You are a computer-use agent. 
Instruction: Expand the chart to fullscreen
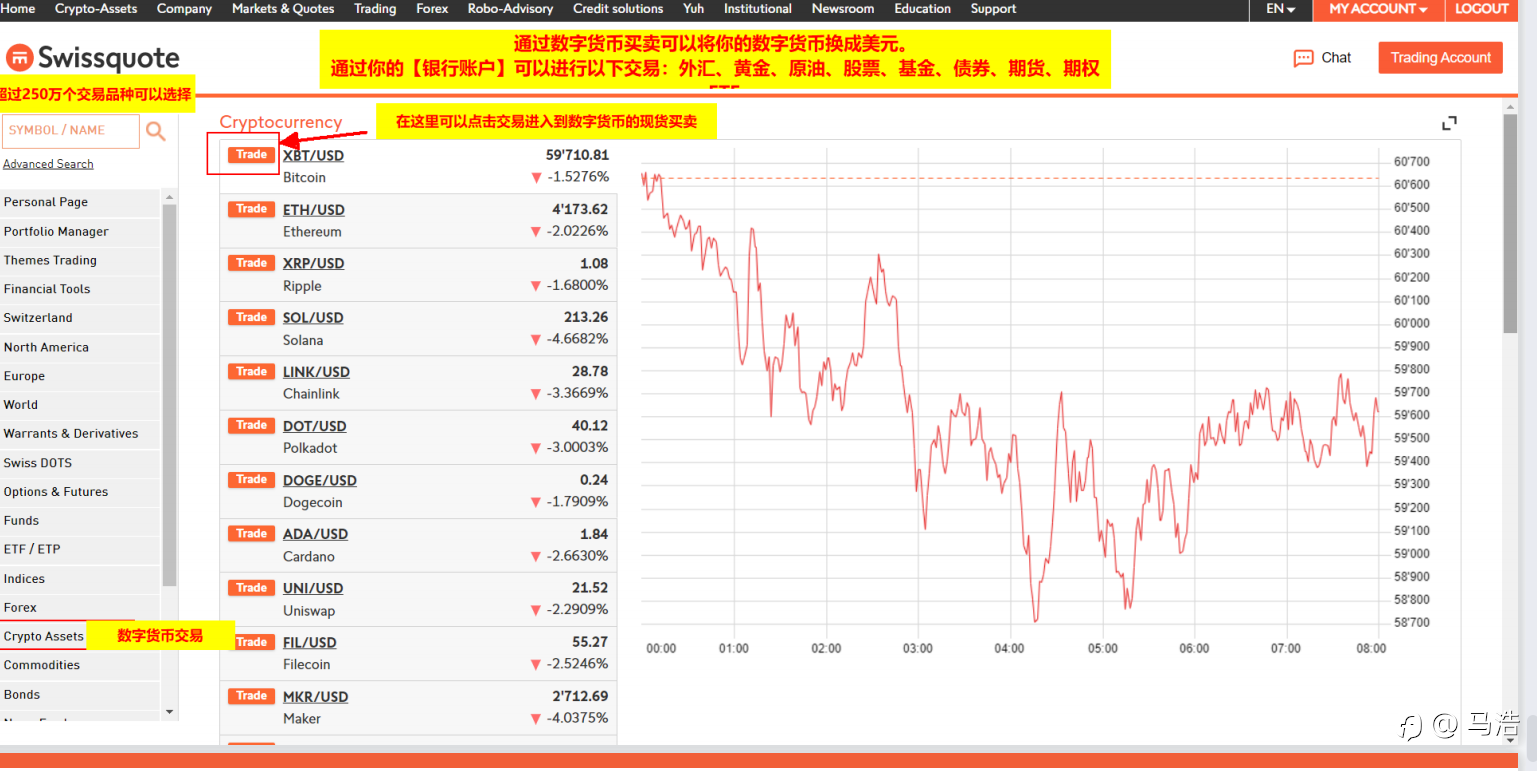pos(1449,123)
